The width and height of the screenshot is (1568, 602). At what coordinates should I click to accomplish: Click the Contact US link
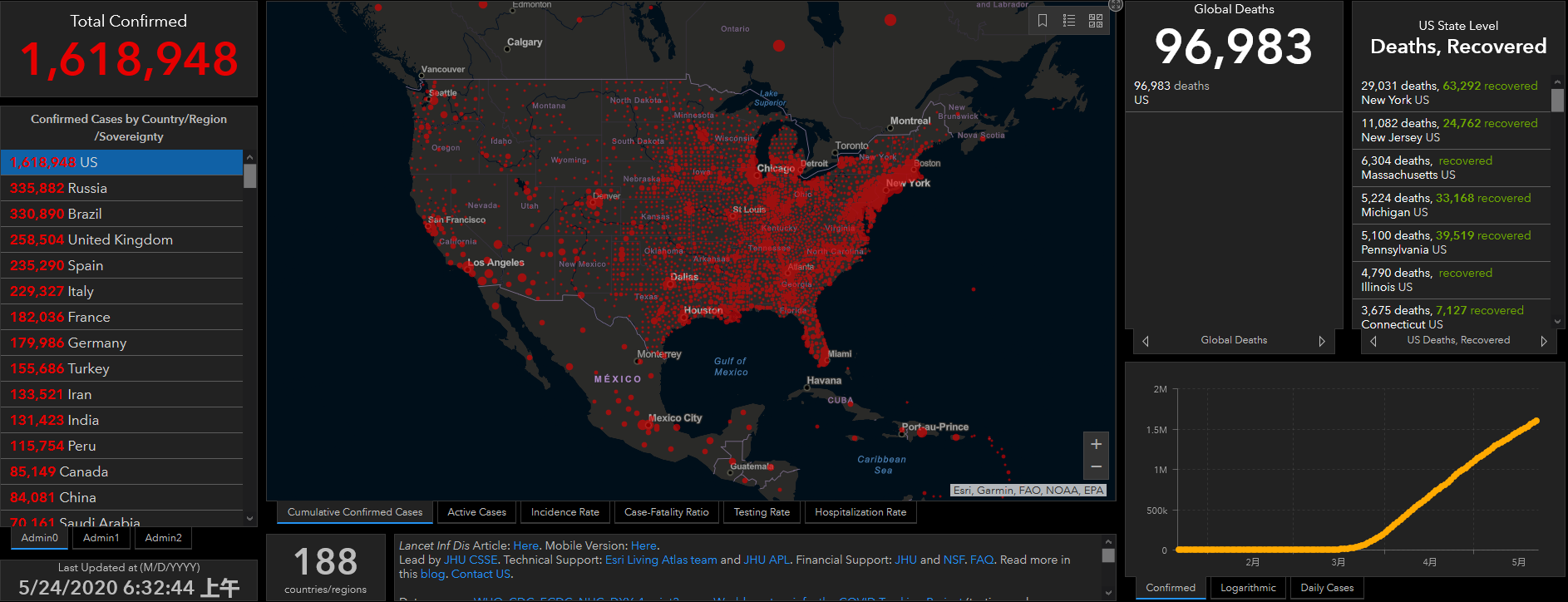481,574
